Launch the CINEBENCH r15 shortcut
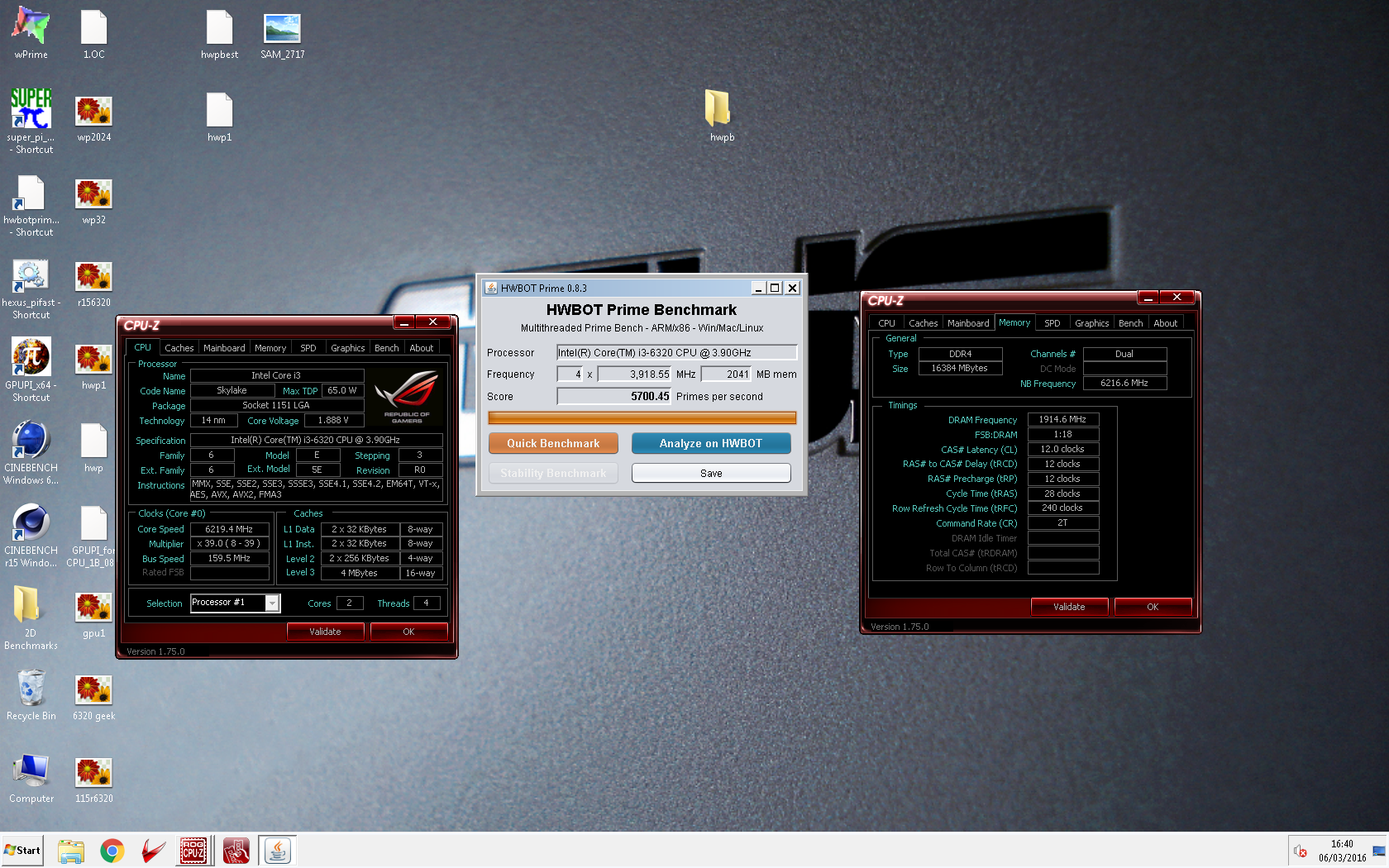This screenshot has width=1389, height=868. 31,535
